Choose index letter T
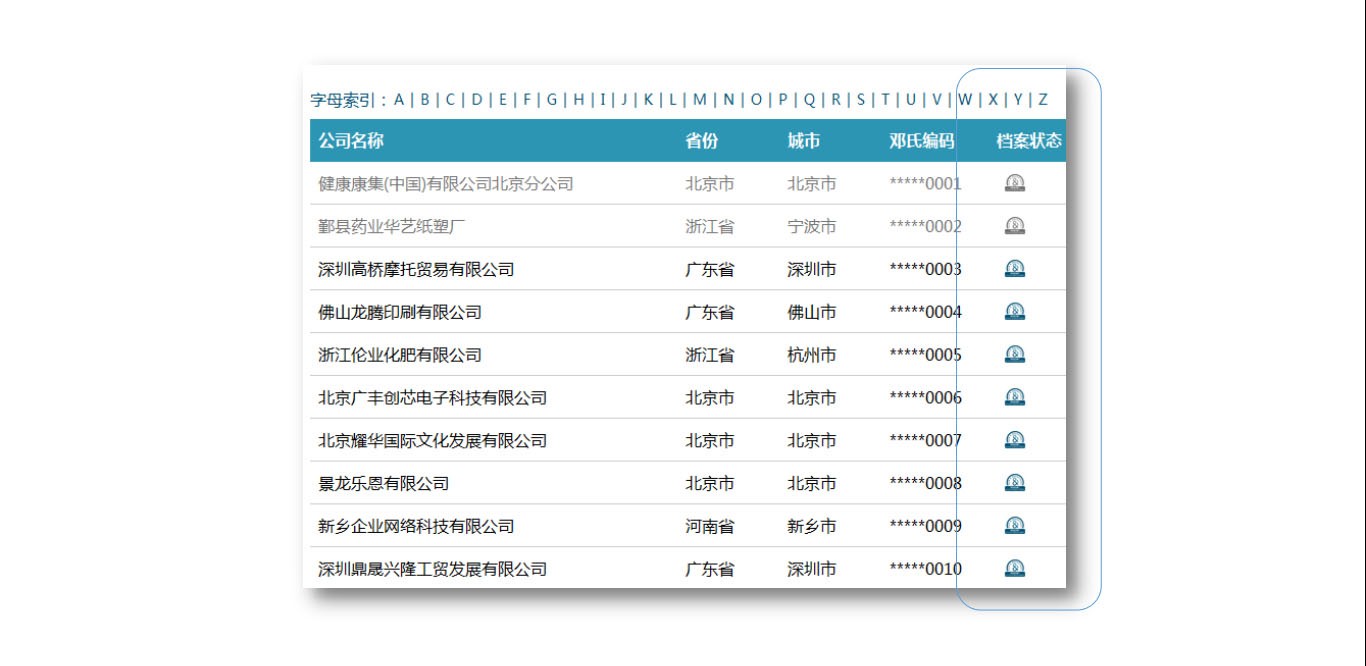This screenshot has height=666, width=1366. coord(885,100)
